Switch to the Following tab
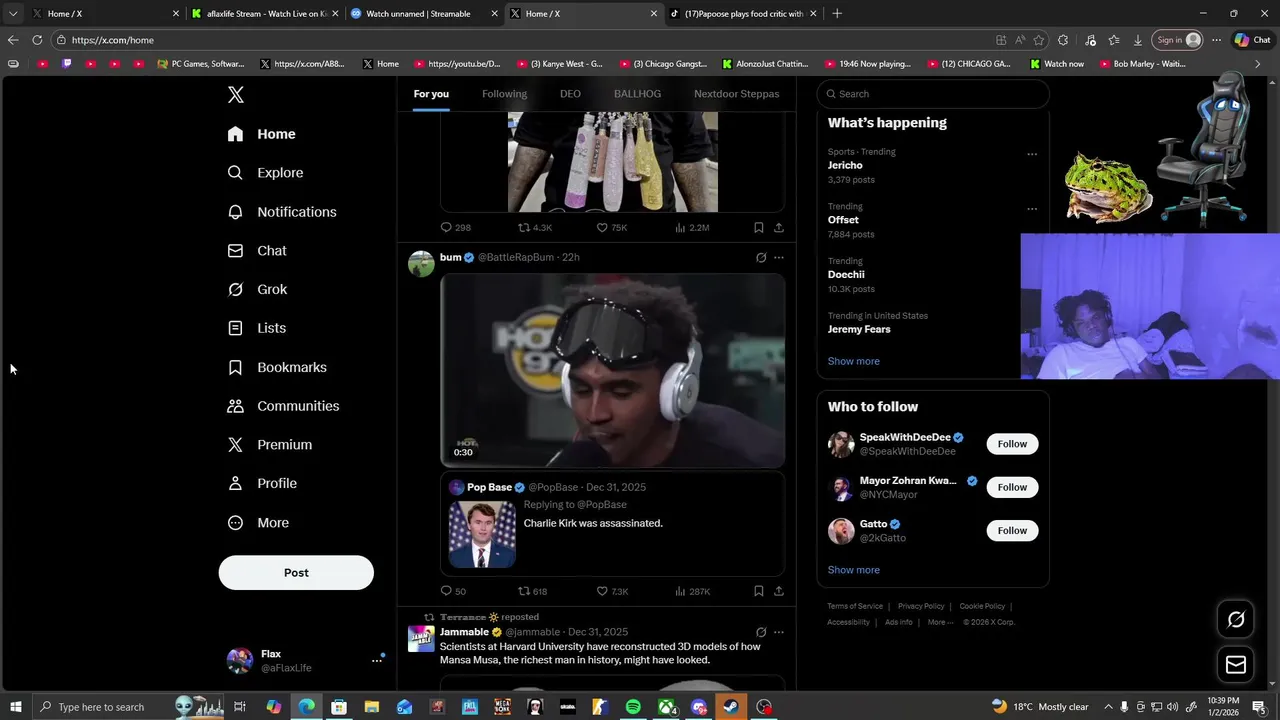1280x720 pixels. point(504,94)
